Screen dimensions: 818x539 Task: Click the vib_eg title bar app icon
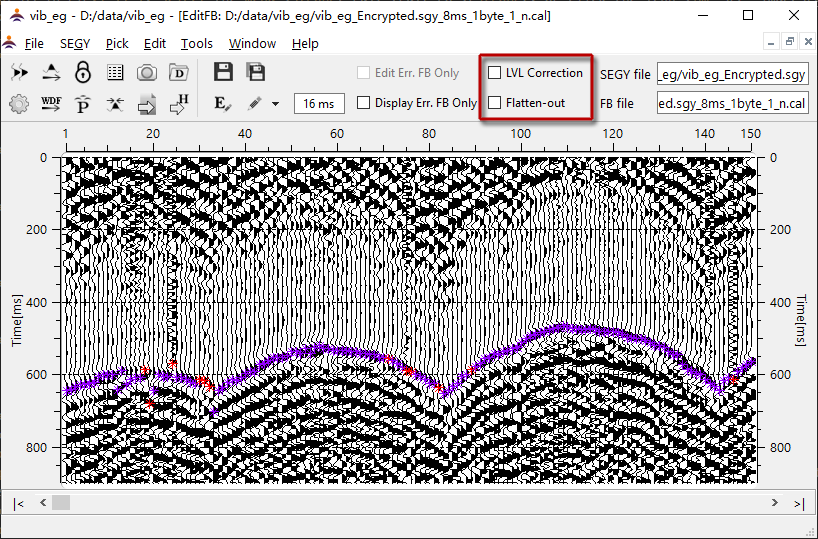[x=17, y=15]
